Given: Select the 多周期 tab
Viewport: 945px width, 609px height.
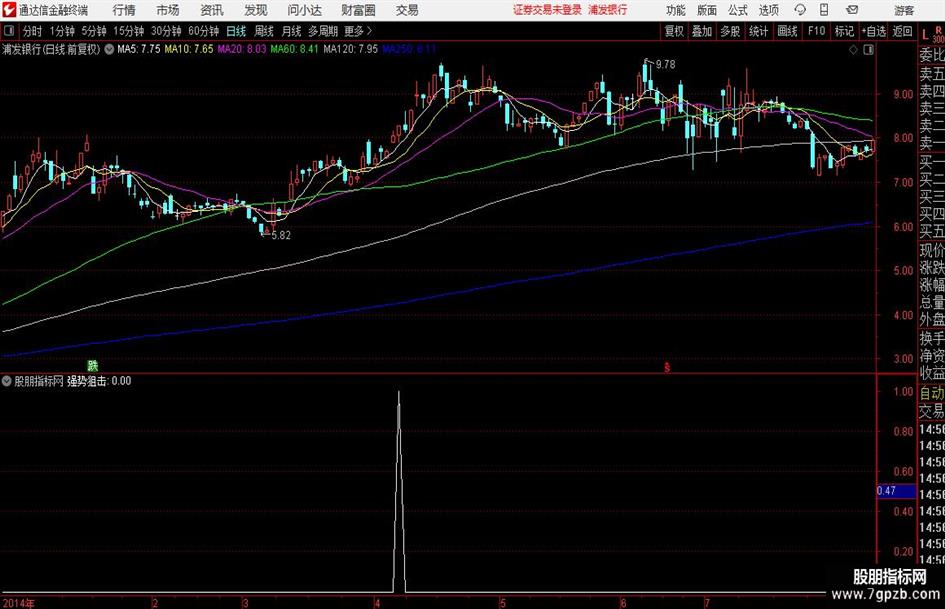Looking at the screenshot, I should 323,31.
